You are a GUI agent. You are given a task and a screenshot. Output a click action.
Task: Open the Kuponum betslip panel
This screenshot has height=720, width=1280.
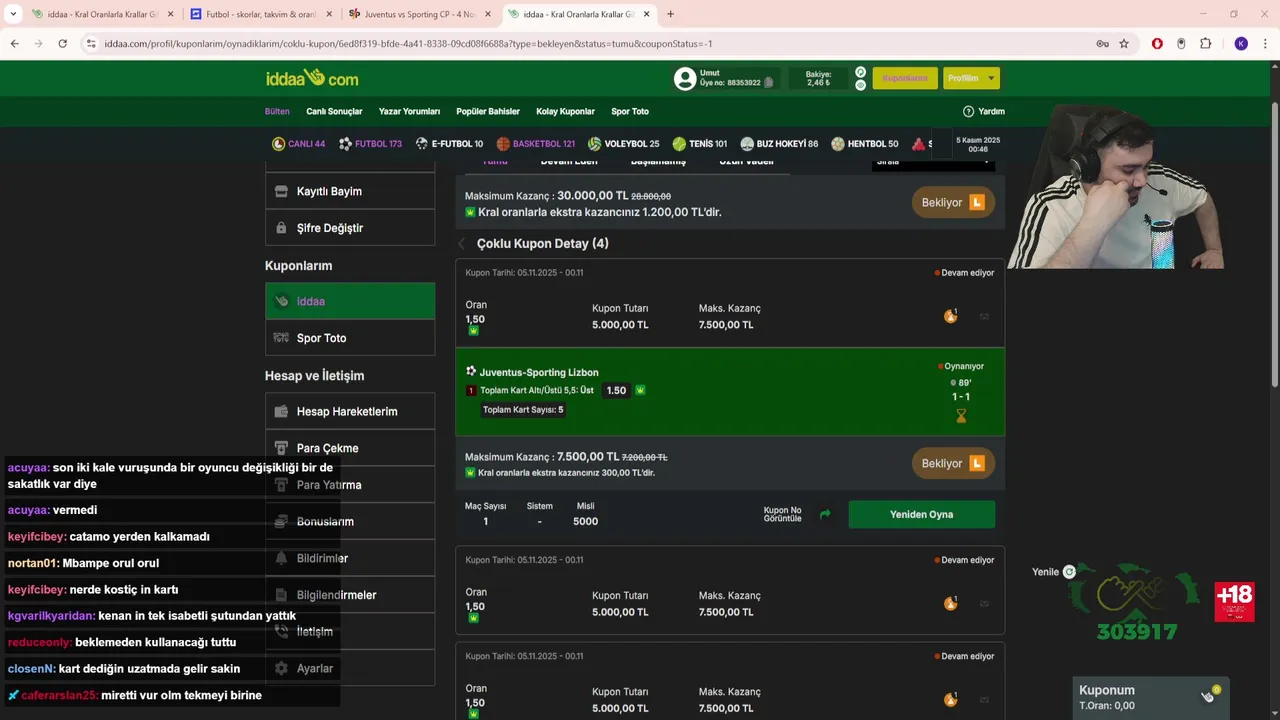(1150, 697)
